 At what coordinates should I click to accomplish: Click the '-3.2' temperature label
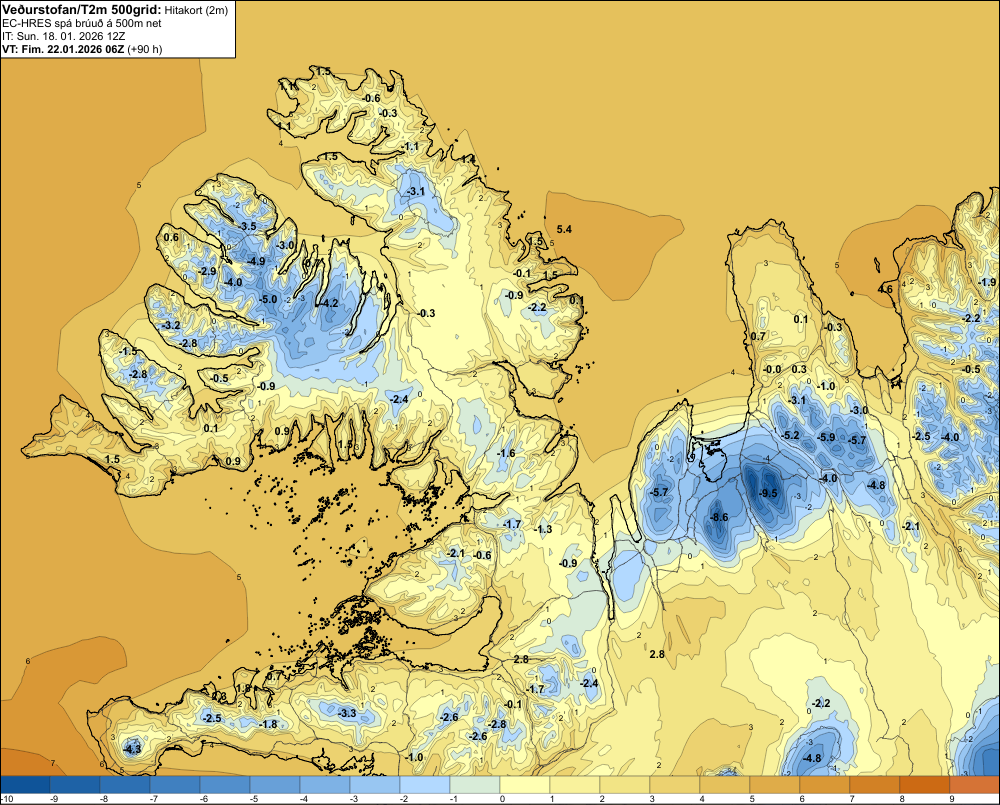171,325
